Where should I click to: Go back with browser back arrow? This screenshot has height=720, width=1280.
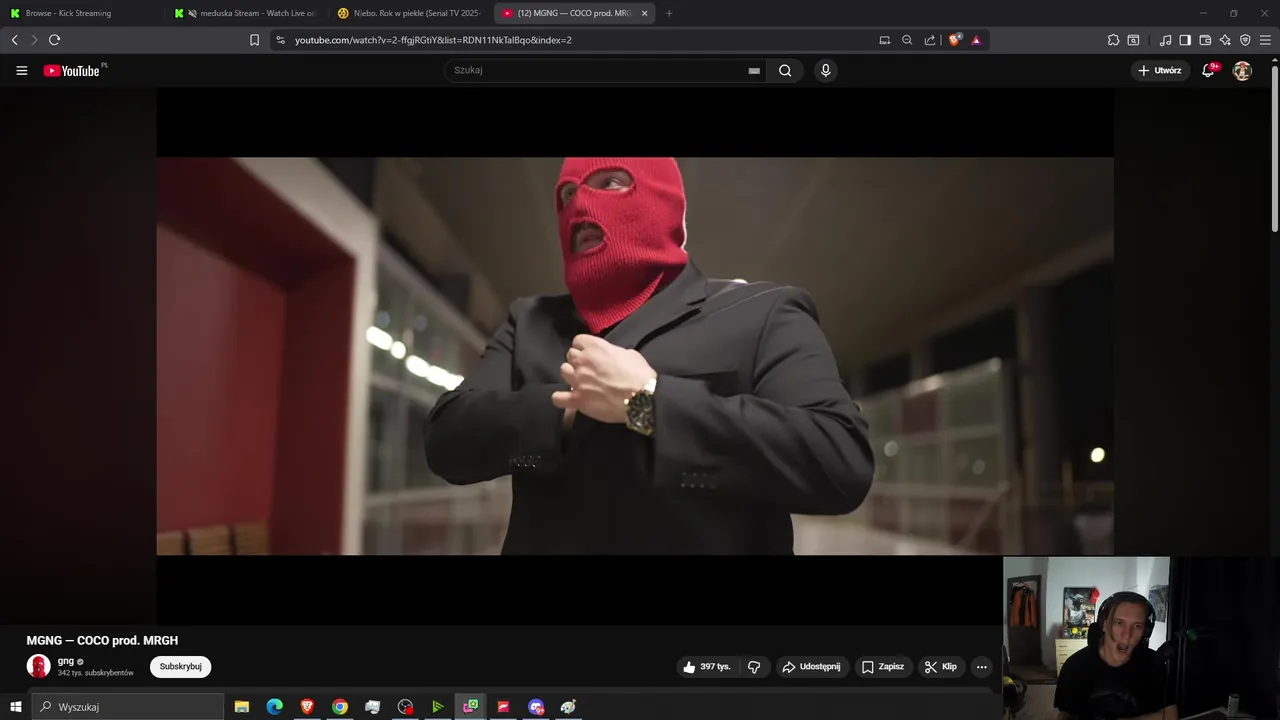[x=14, y=40]
